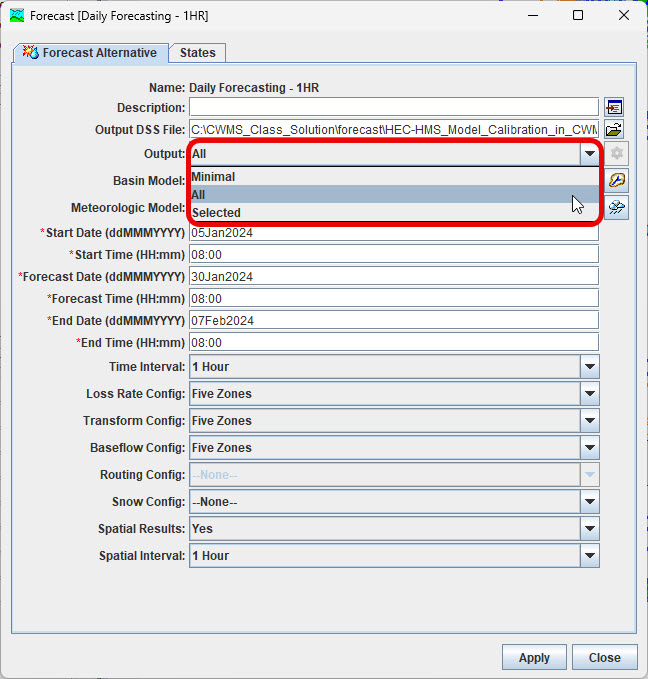Expand the Time Interval dropdown
648x679 pixels.
(589, 367)
